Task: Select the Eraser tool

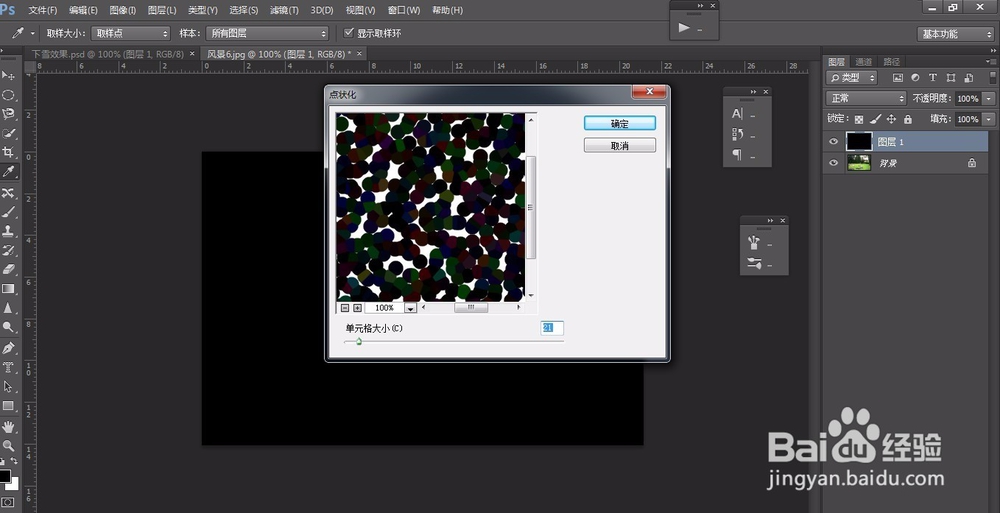Action: [8, 269]
